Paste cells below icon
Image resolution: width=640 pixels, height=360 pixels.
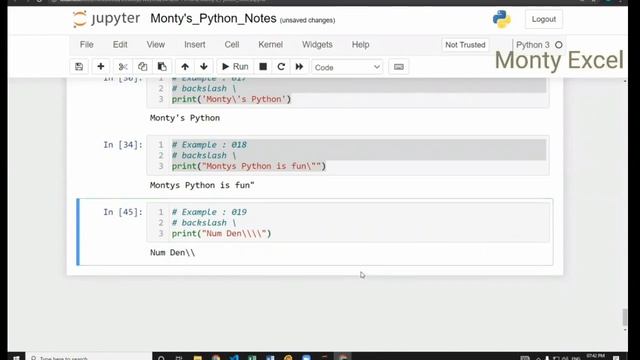pos(162,67)
